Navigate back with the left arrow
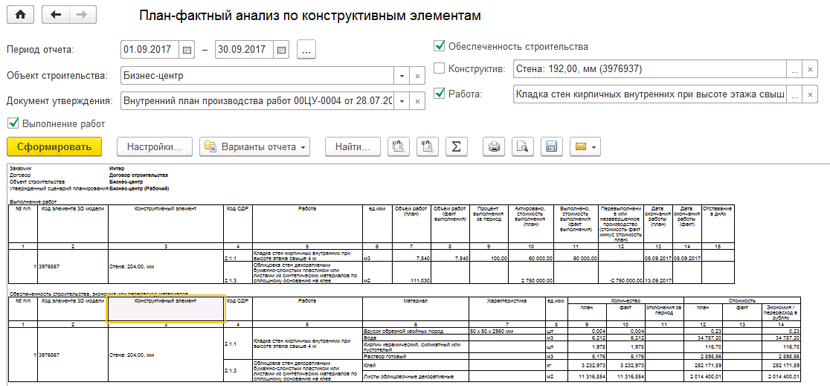Image resolution: width=830 pixels, height=386 pixels. tap(56, 15)
